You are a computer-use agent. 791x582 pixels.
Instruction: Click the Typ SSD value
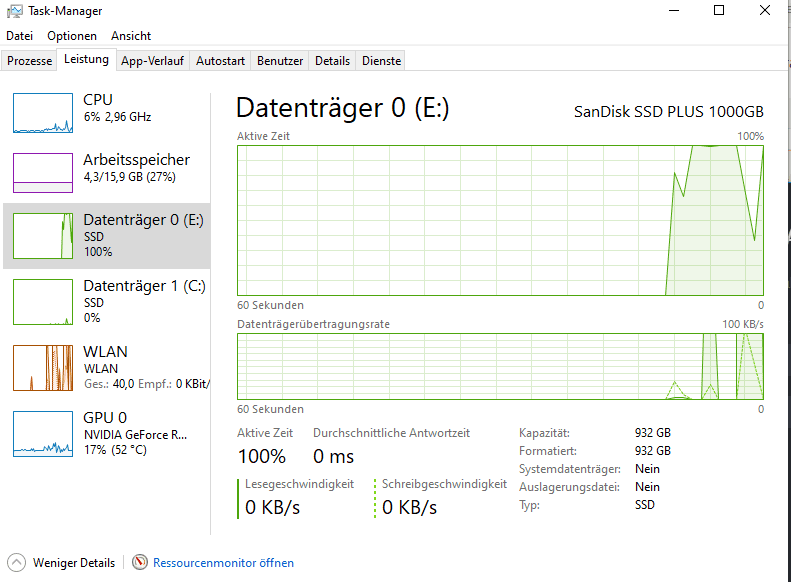tap(645, 505)
